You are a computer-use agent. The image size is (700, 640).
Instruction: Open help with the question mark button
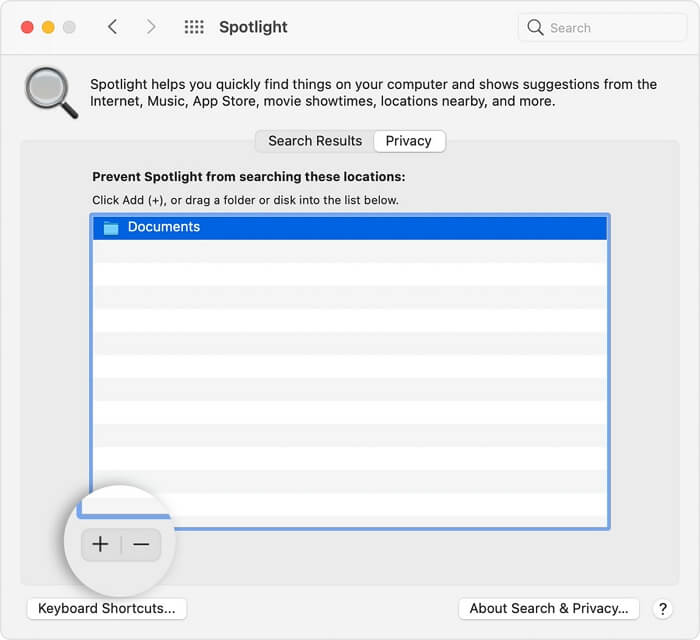(662, 608)
